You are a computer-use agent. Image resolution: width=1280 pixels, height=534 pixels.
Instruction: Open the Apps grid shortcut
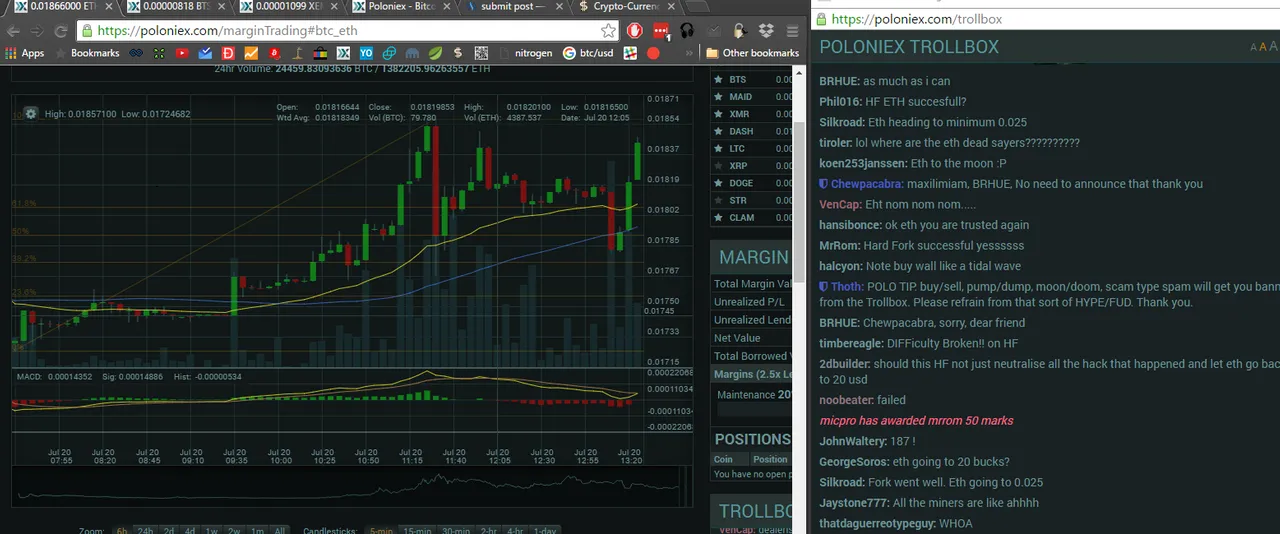[25, 53]
